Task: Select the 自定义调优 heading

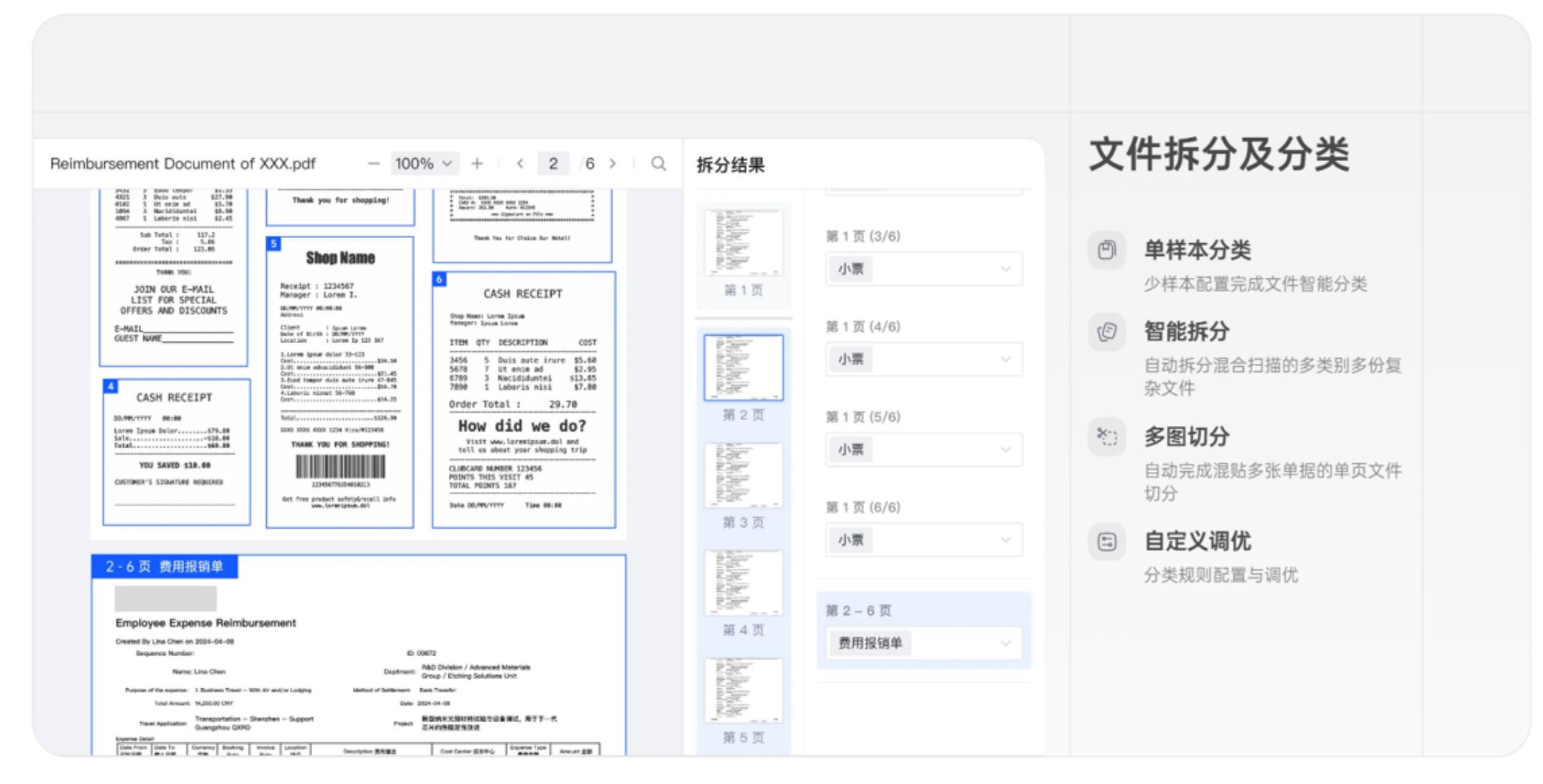Action: pyautogui.click(x=1198, y=542)
